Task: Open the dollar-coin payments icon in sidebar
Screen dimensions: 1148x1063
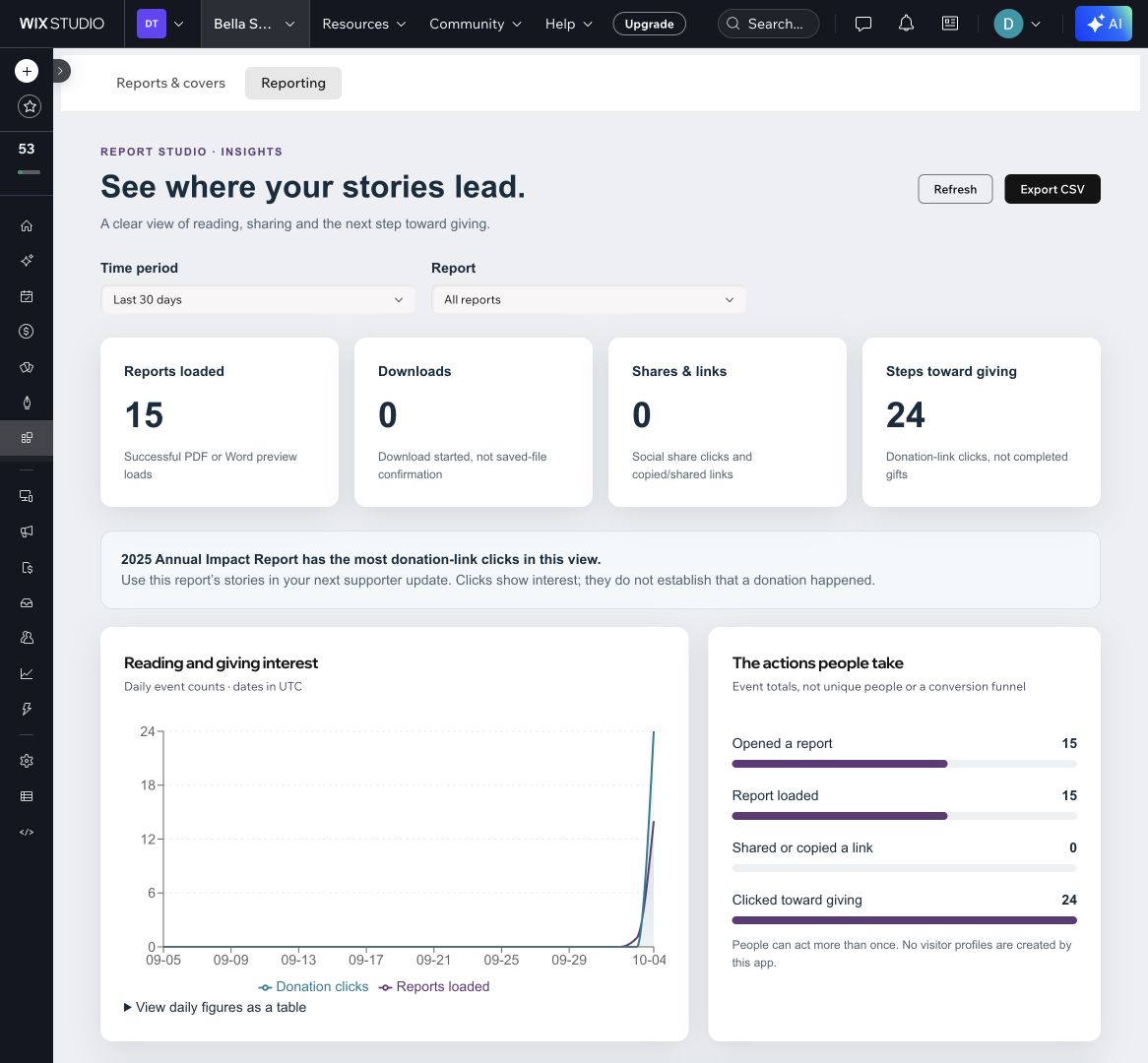Action: pos(27,332)
